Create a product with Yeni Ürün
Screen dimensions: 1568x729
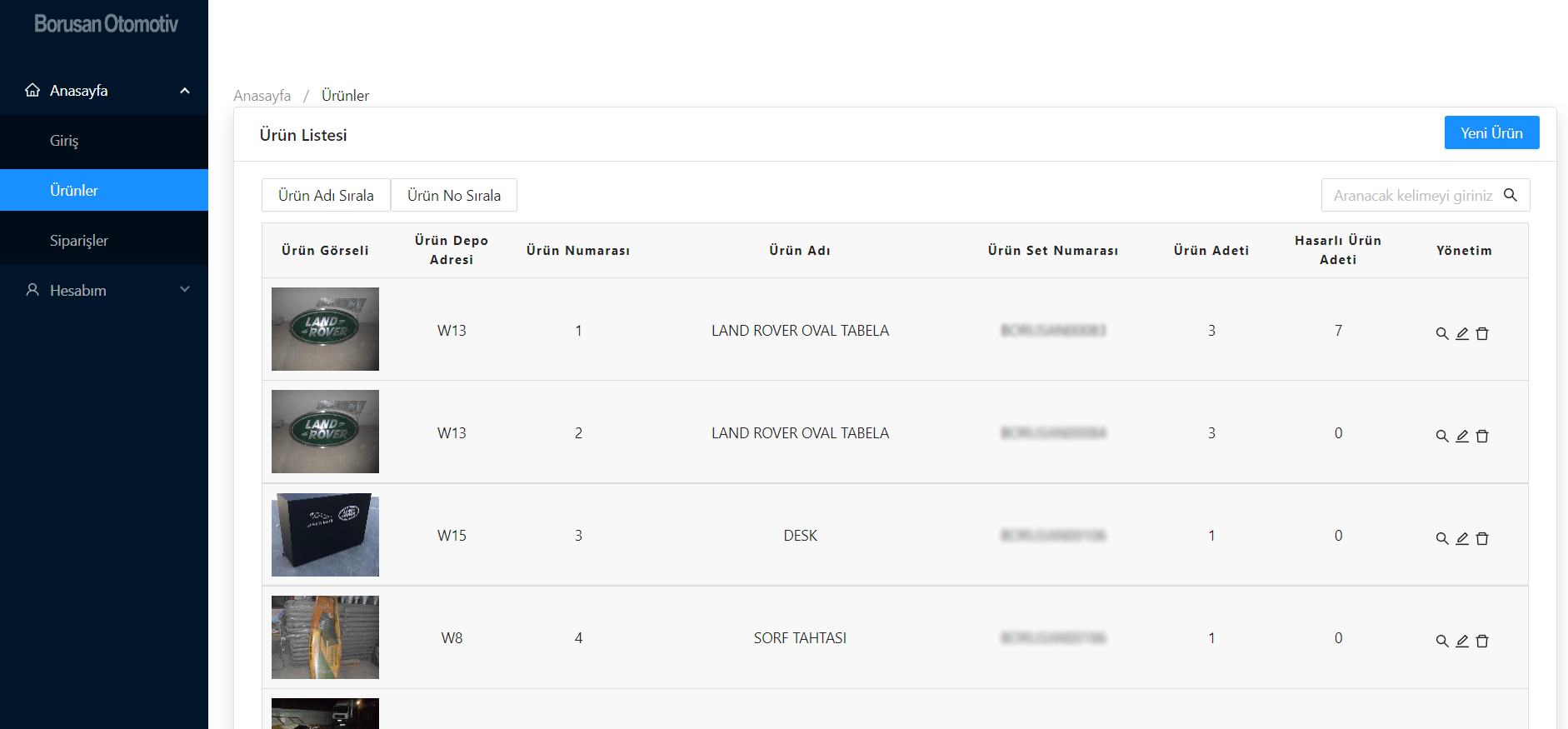pos(1491,132)
